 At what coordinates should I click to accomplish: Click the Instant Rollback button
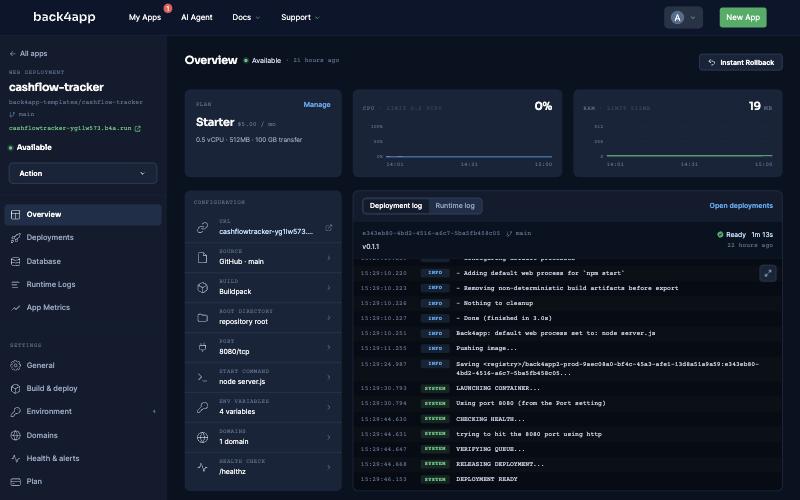click(x=741, y=62)
